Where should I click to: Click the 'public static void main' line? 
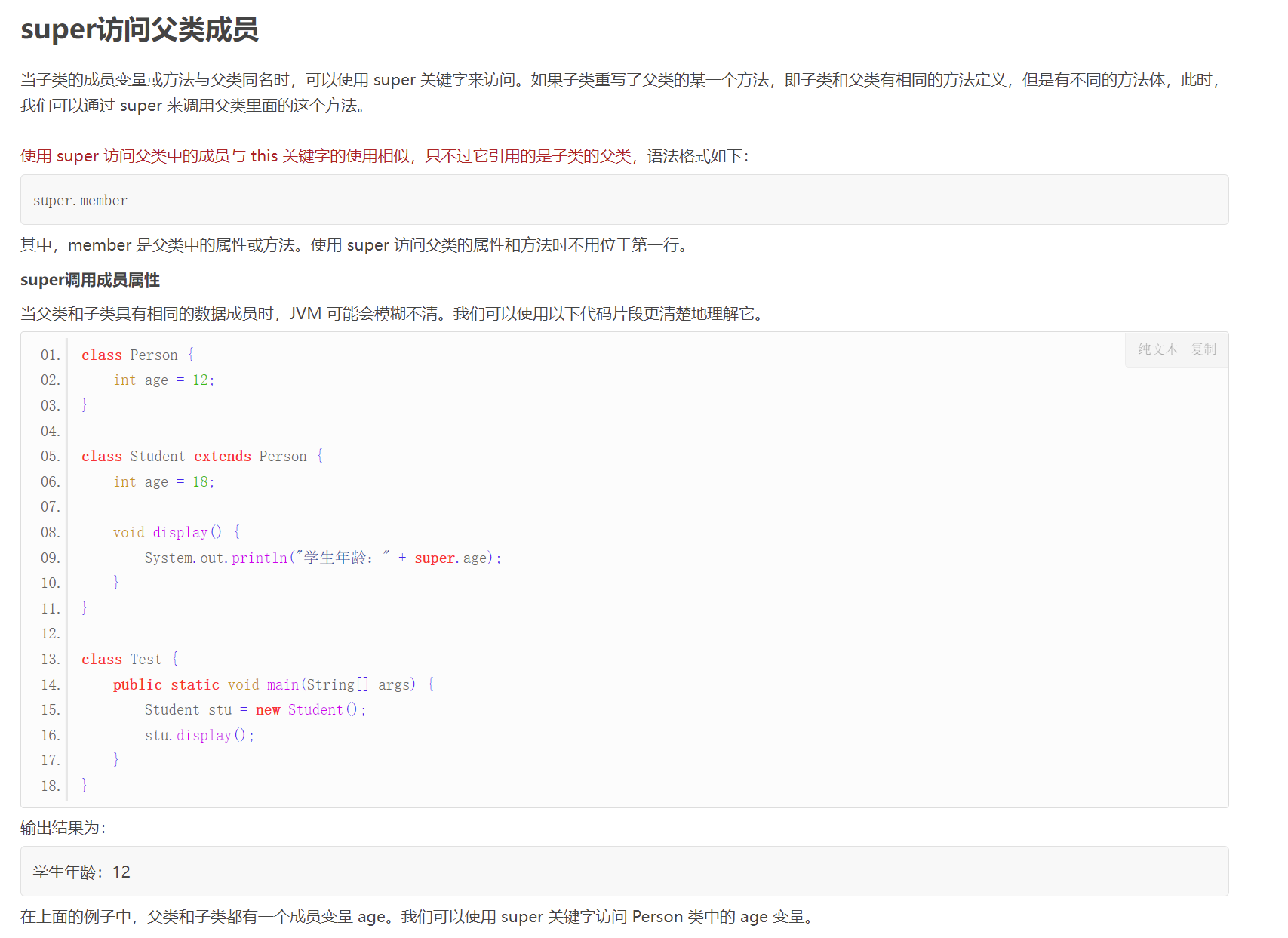click(273, 684)
